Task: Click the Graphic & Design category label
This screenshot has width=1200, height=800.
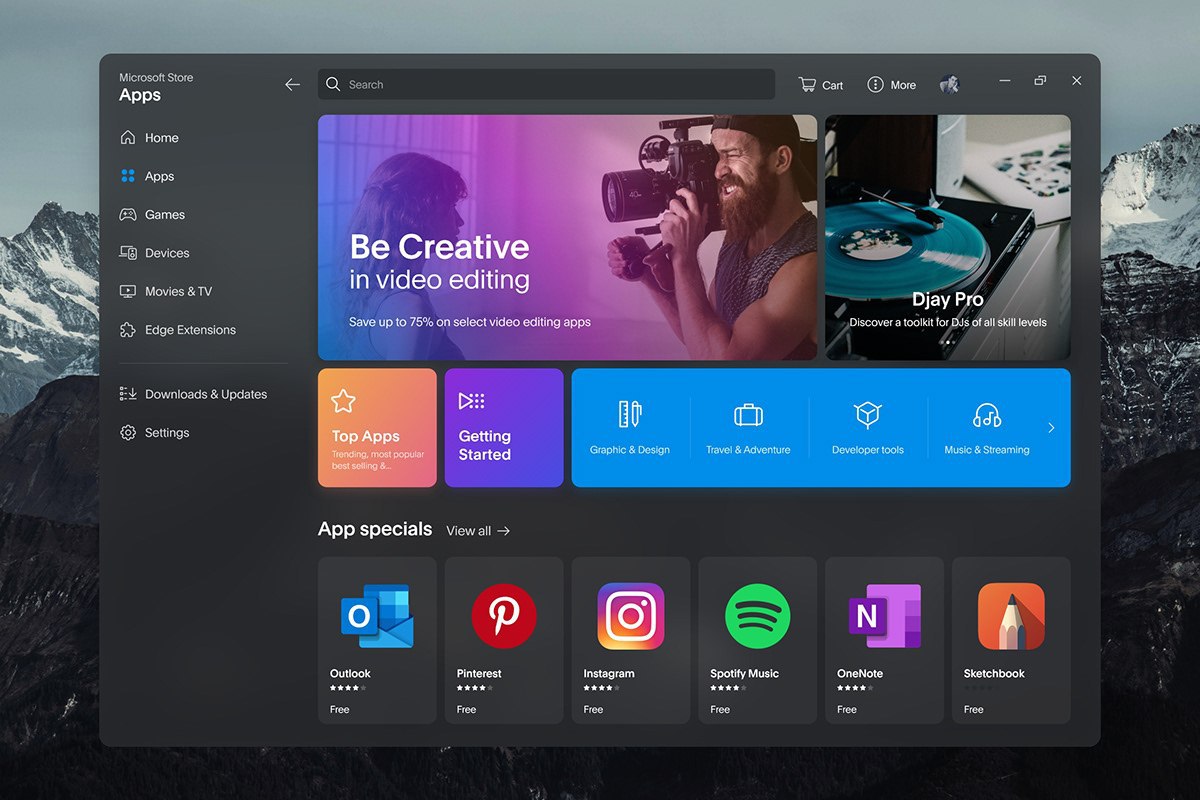Action: click(x=630, y=450)
